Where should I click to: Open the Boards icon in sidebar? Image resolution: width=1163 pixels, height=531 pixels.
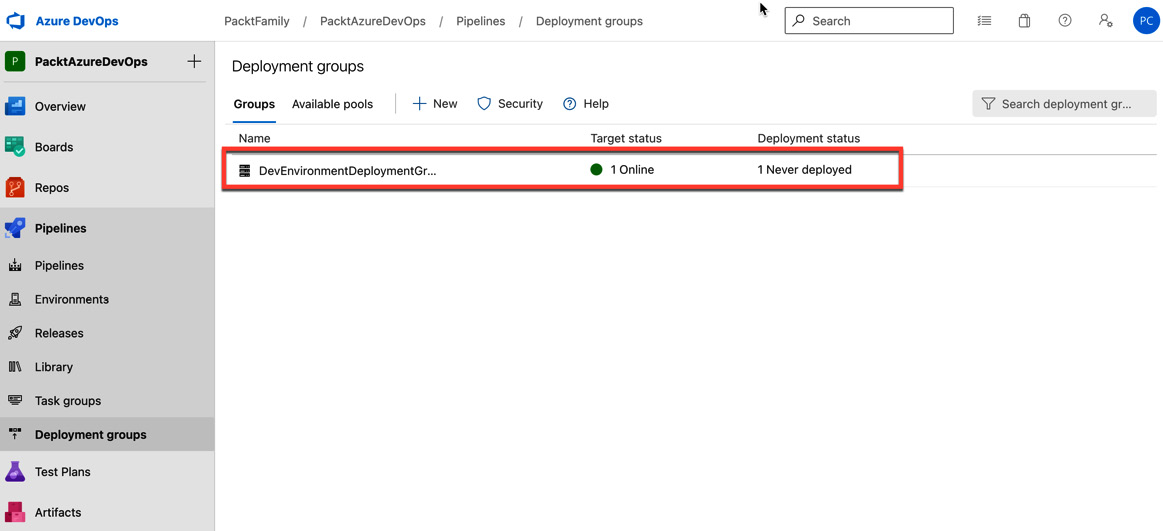point(16,147)
